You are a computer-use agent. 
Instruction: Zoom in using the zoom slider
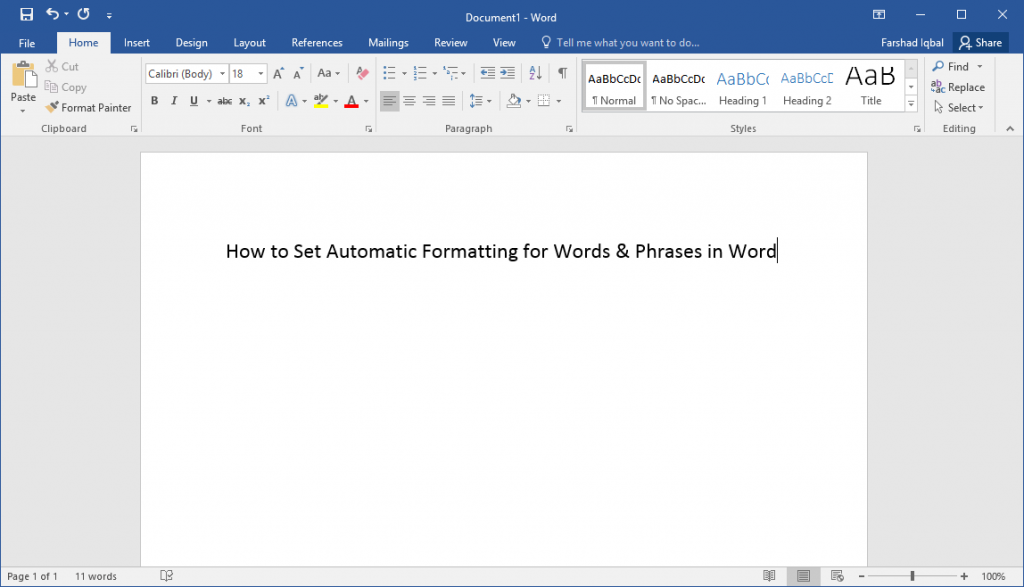965,575
